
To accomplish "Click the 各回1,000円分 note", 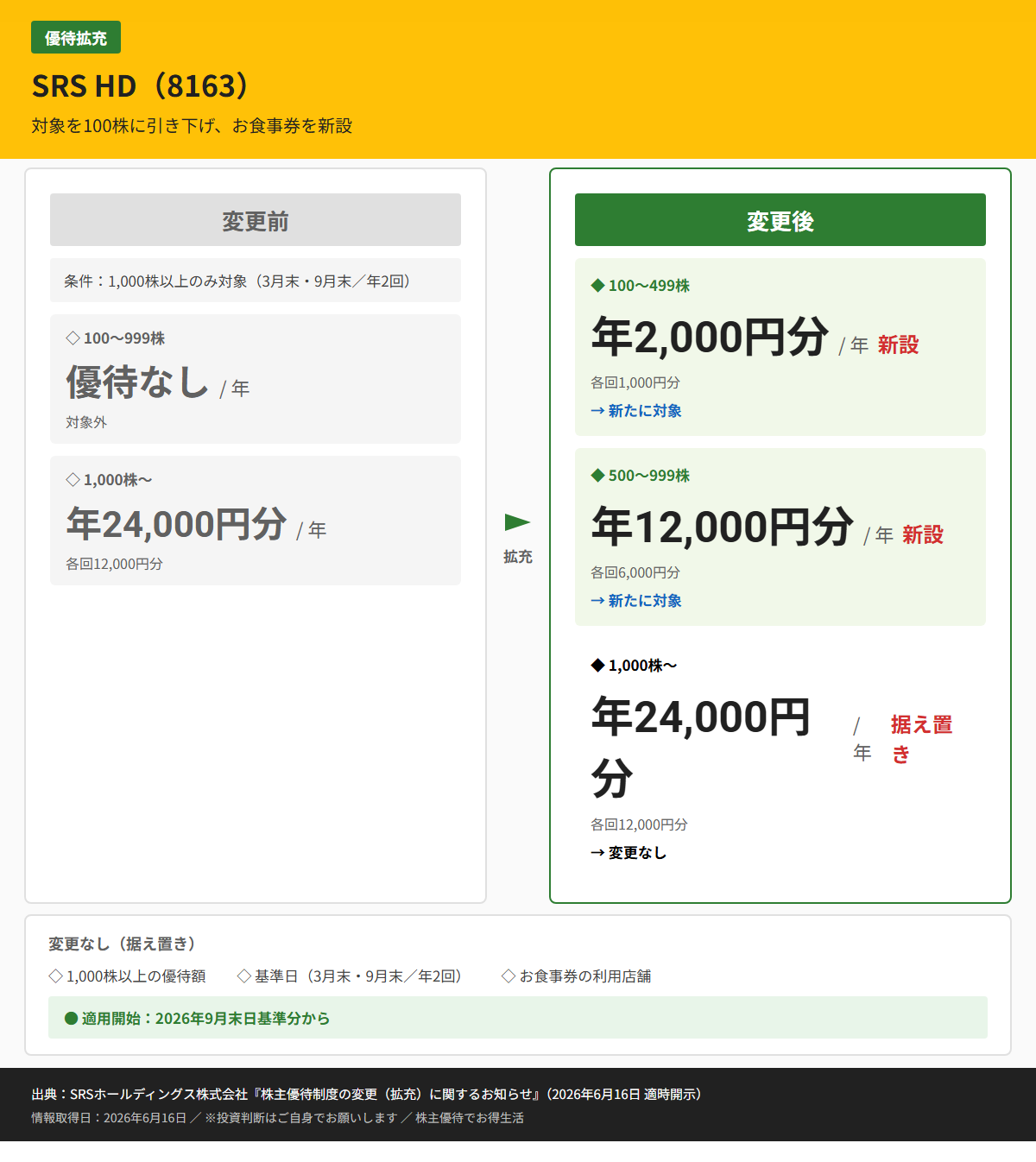I will pyautogui.click(x=635, y=382).
